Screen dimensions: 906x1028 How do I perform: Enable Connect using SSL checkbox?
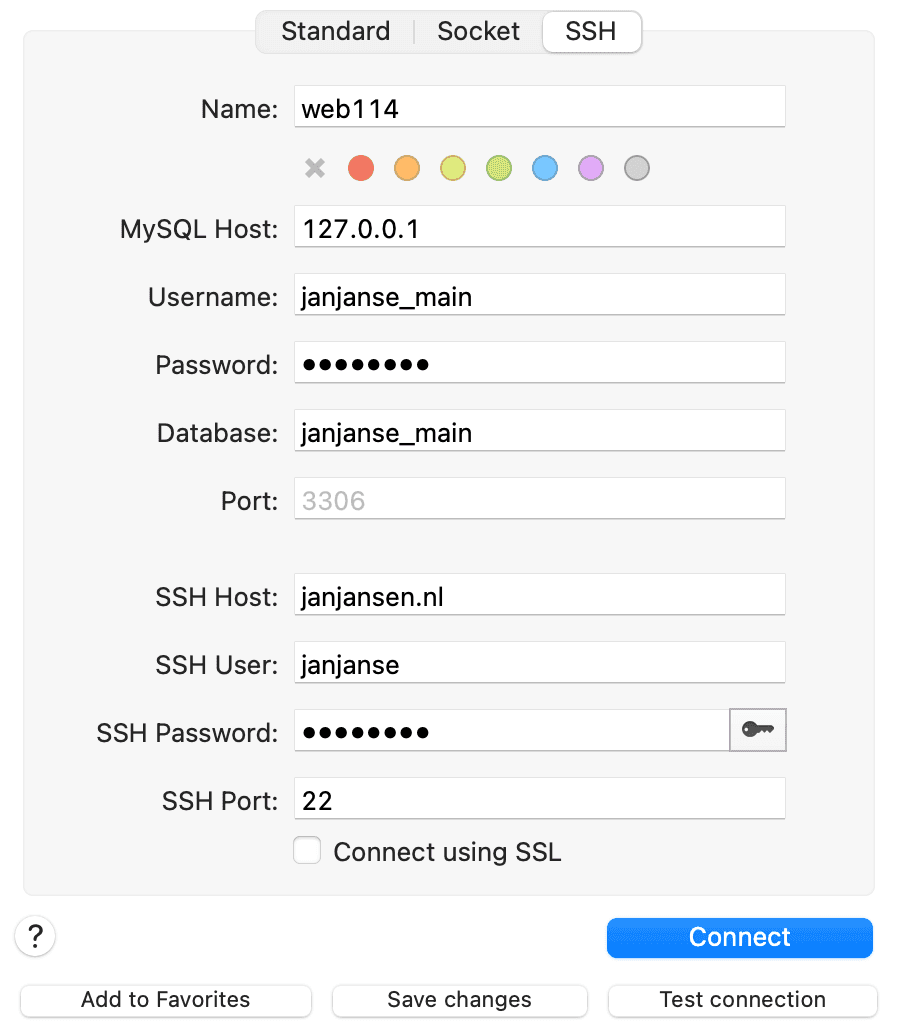pyautogui.click(x=307, y=851)
